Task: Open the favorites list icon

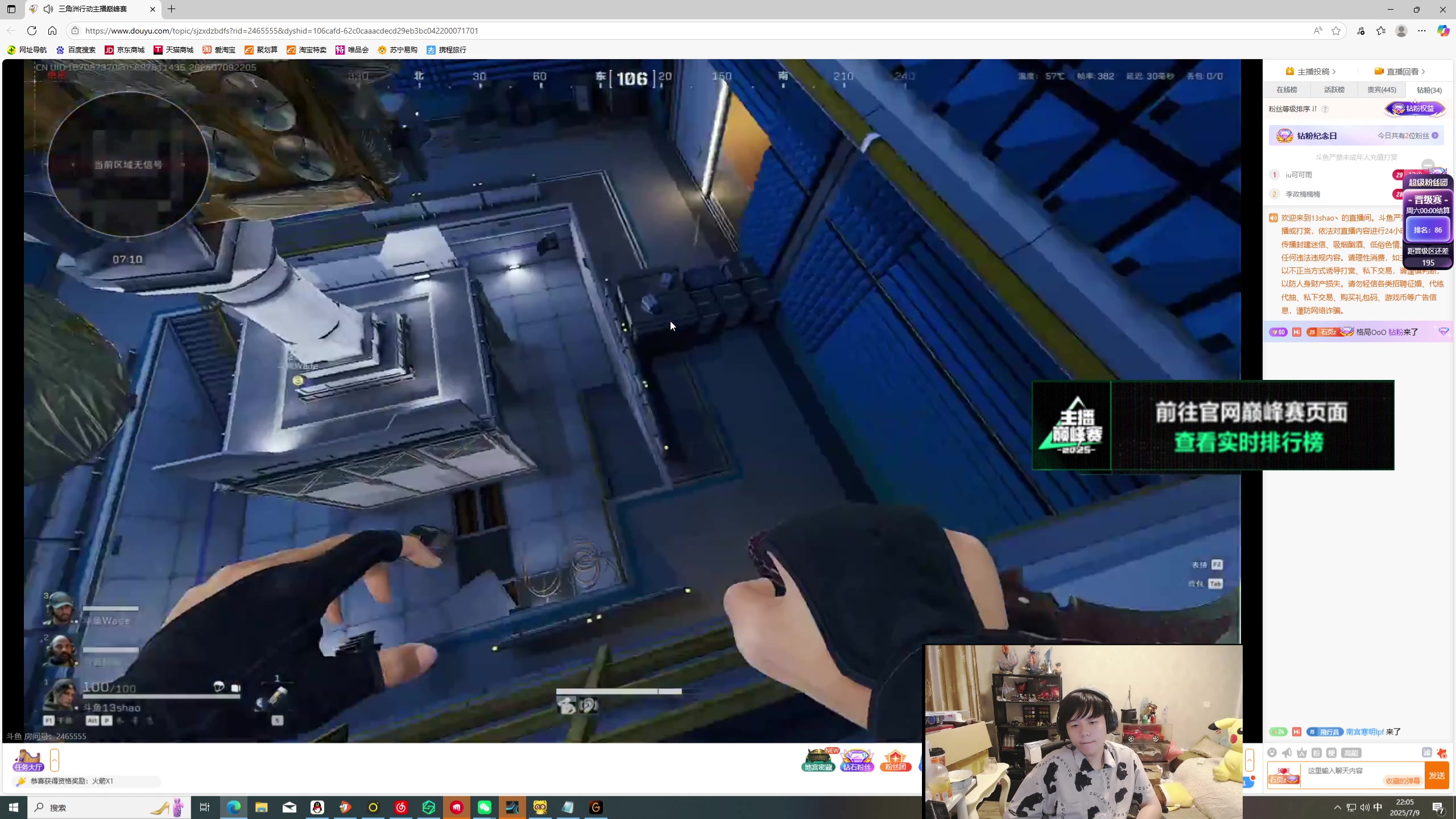Action: click(x=1381, y=31)
